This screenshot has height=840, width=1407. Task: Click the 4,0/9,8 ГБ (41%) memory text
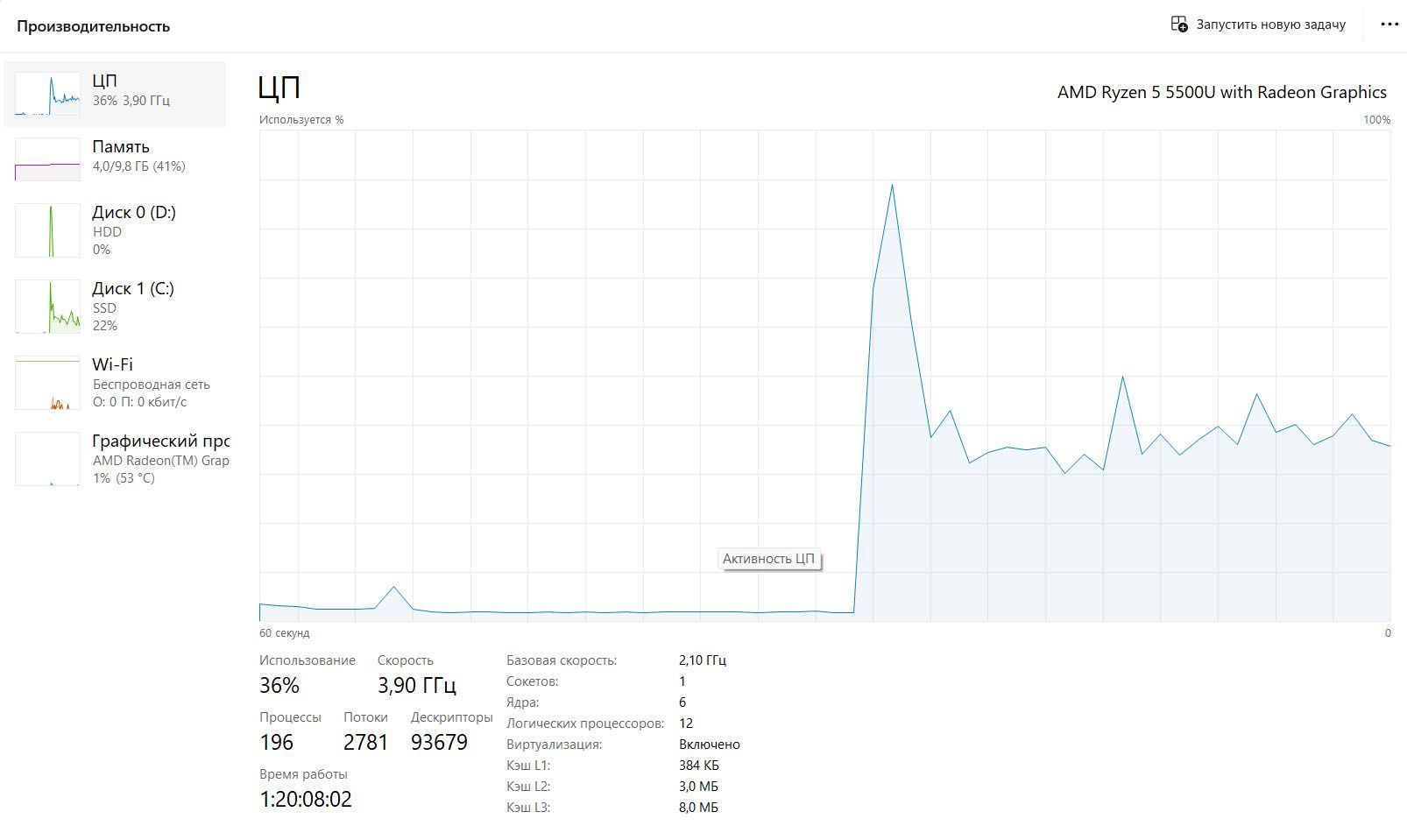click(x=139, y=166)
